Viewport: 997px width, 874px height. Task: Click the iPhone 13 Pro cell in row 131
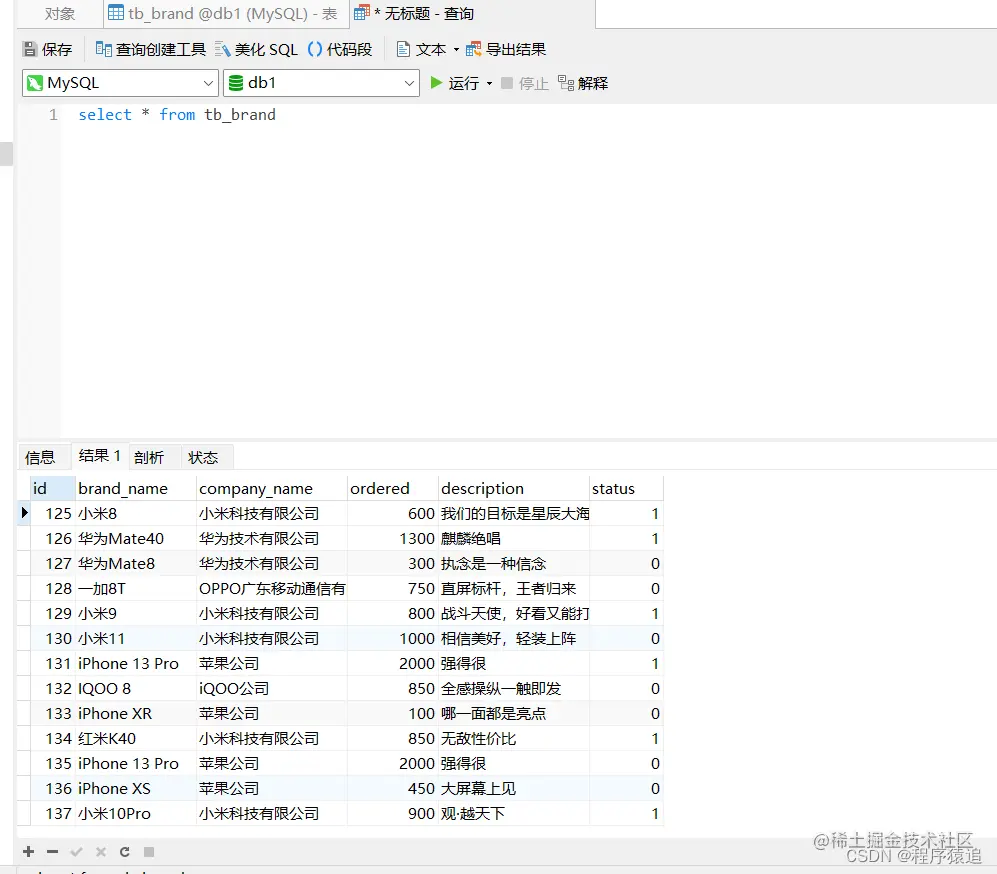point(135,663)
